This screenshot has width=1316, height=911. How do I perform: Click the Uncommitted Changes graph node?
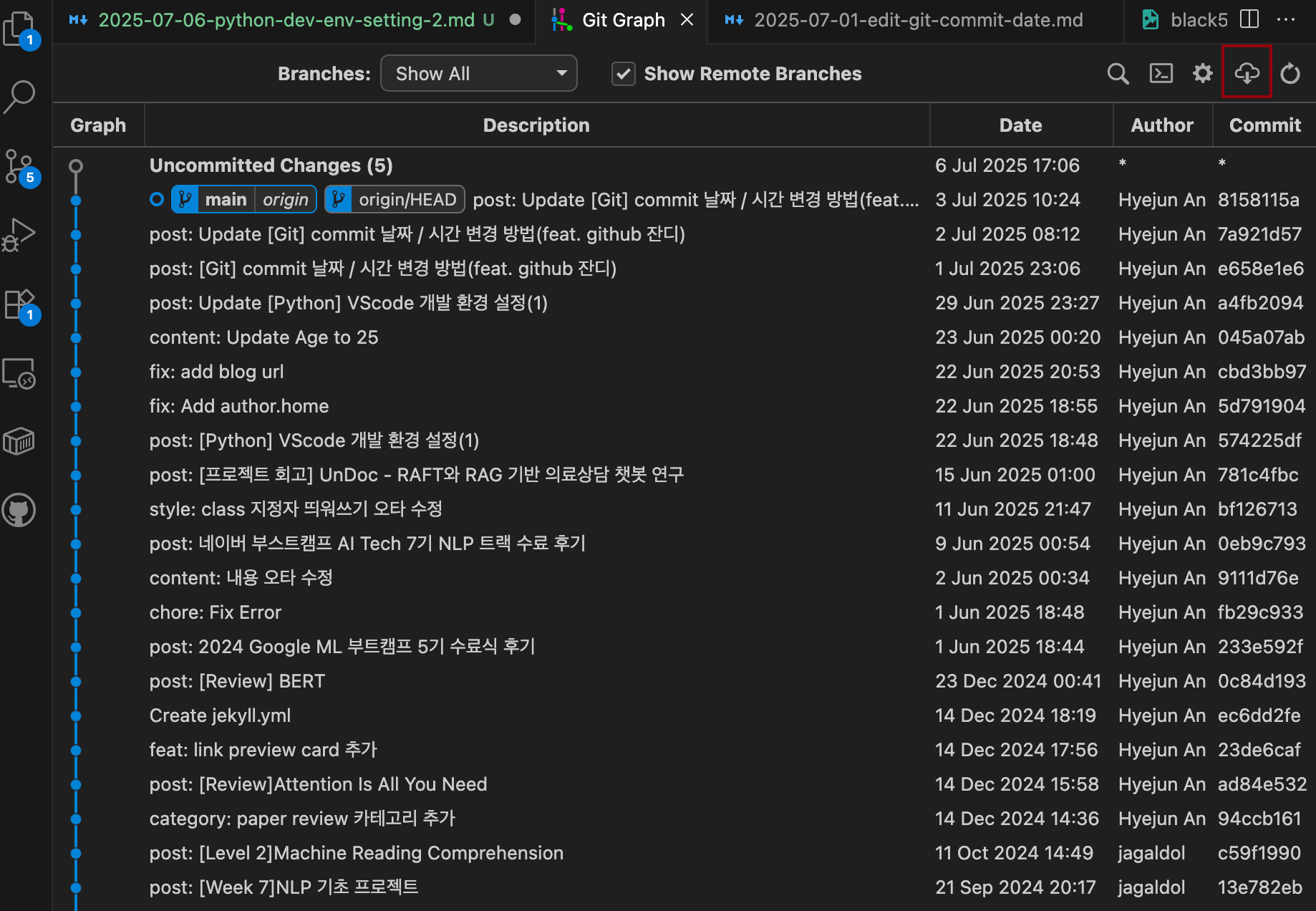pyautogui.click(x=76, y=165)
